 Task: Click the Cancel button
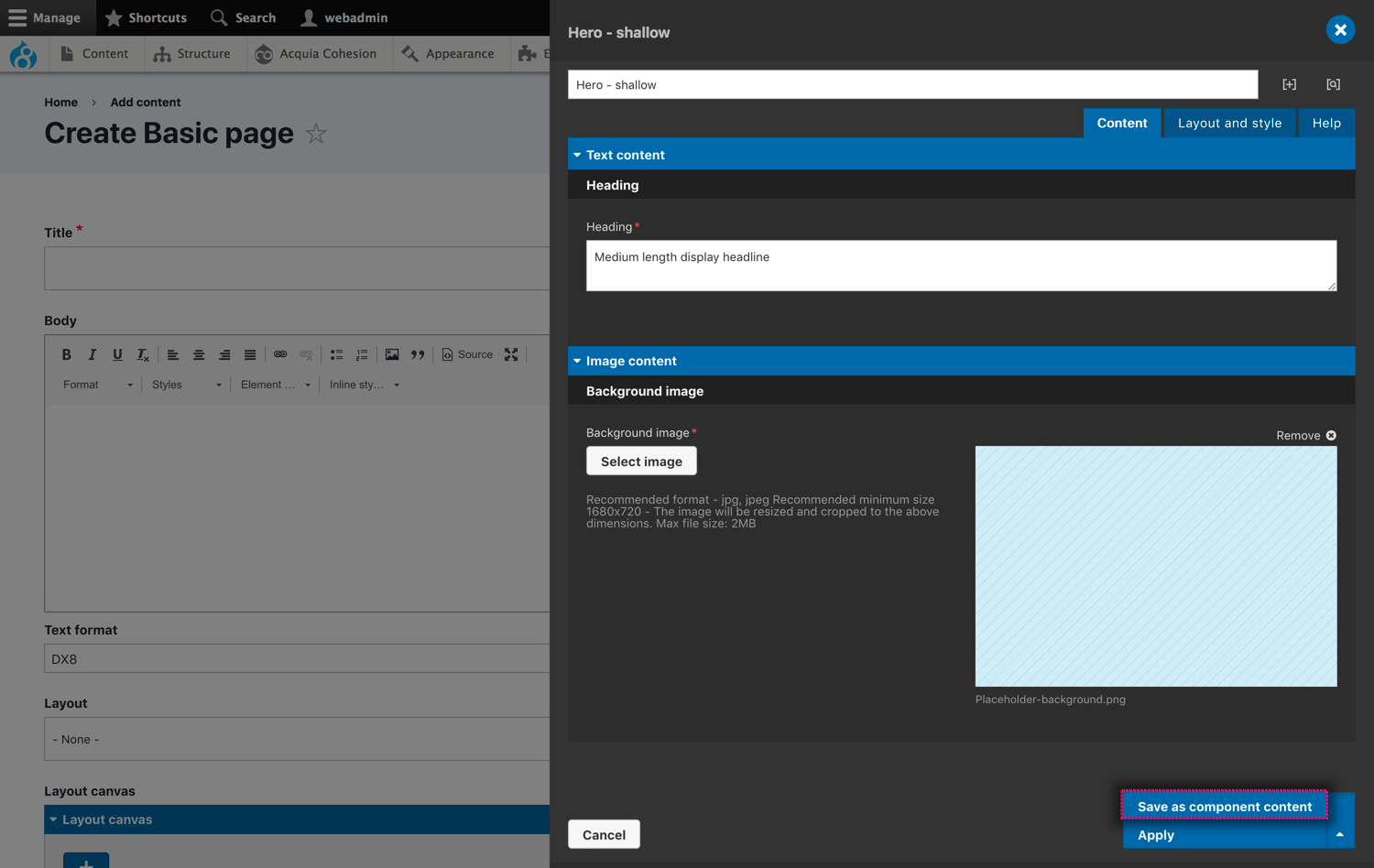click(x=604, y=834)
